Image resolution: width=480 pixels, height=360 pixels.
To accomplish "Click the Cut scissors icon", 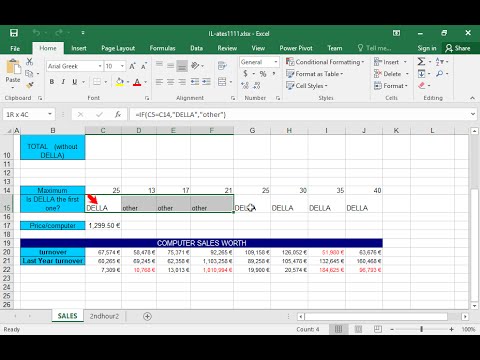I will pos(30,61).
